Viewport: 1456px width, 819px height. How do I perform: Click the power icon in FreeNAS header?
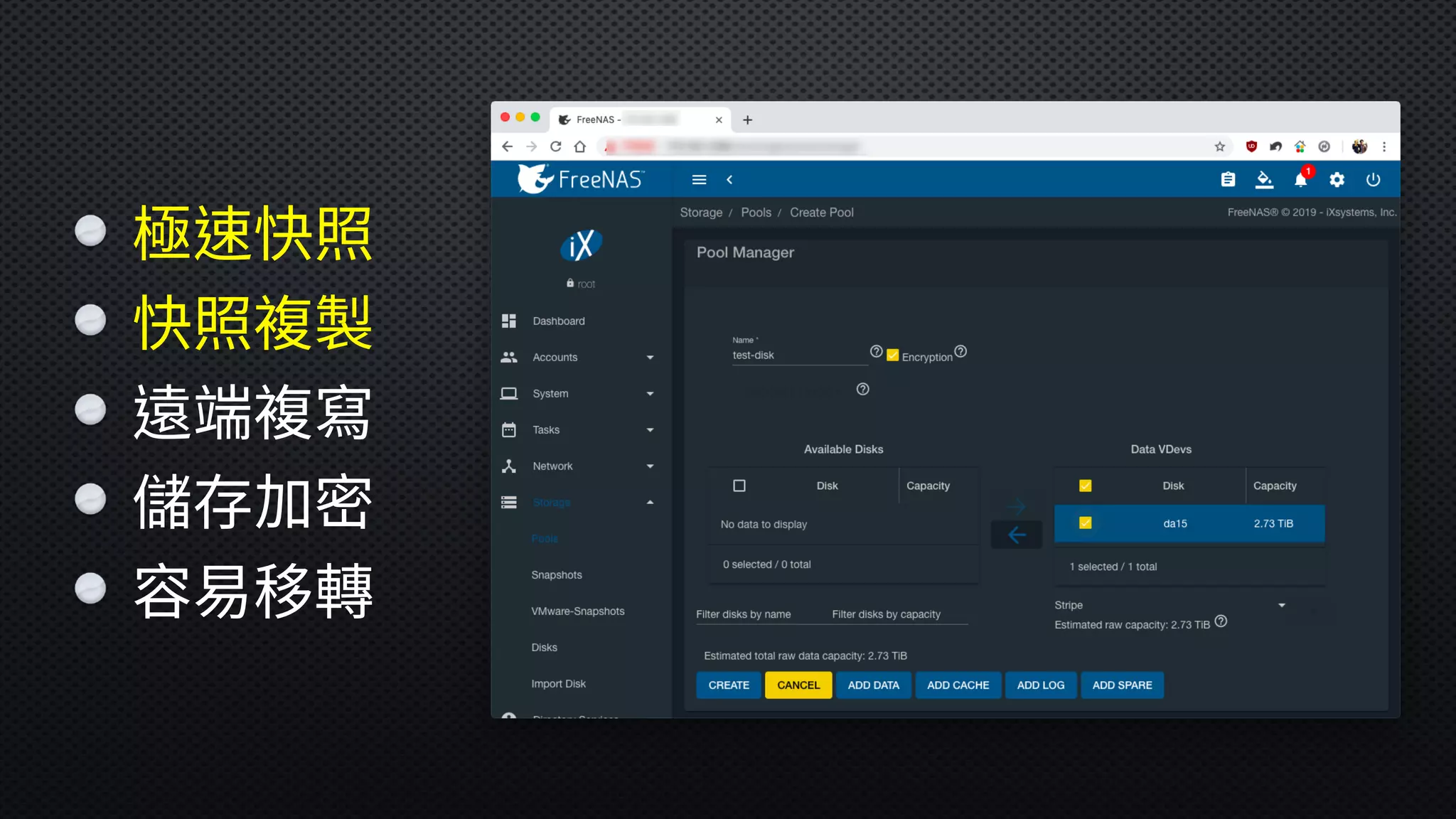tap(1373, 180)
